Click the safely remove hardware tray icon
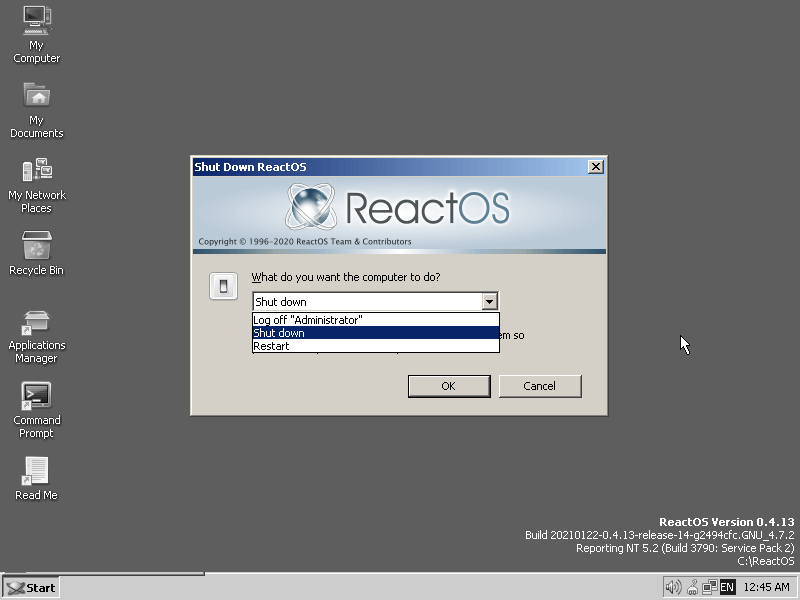This screenshot has height=600, width=800. (x=692, y=587)
